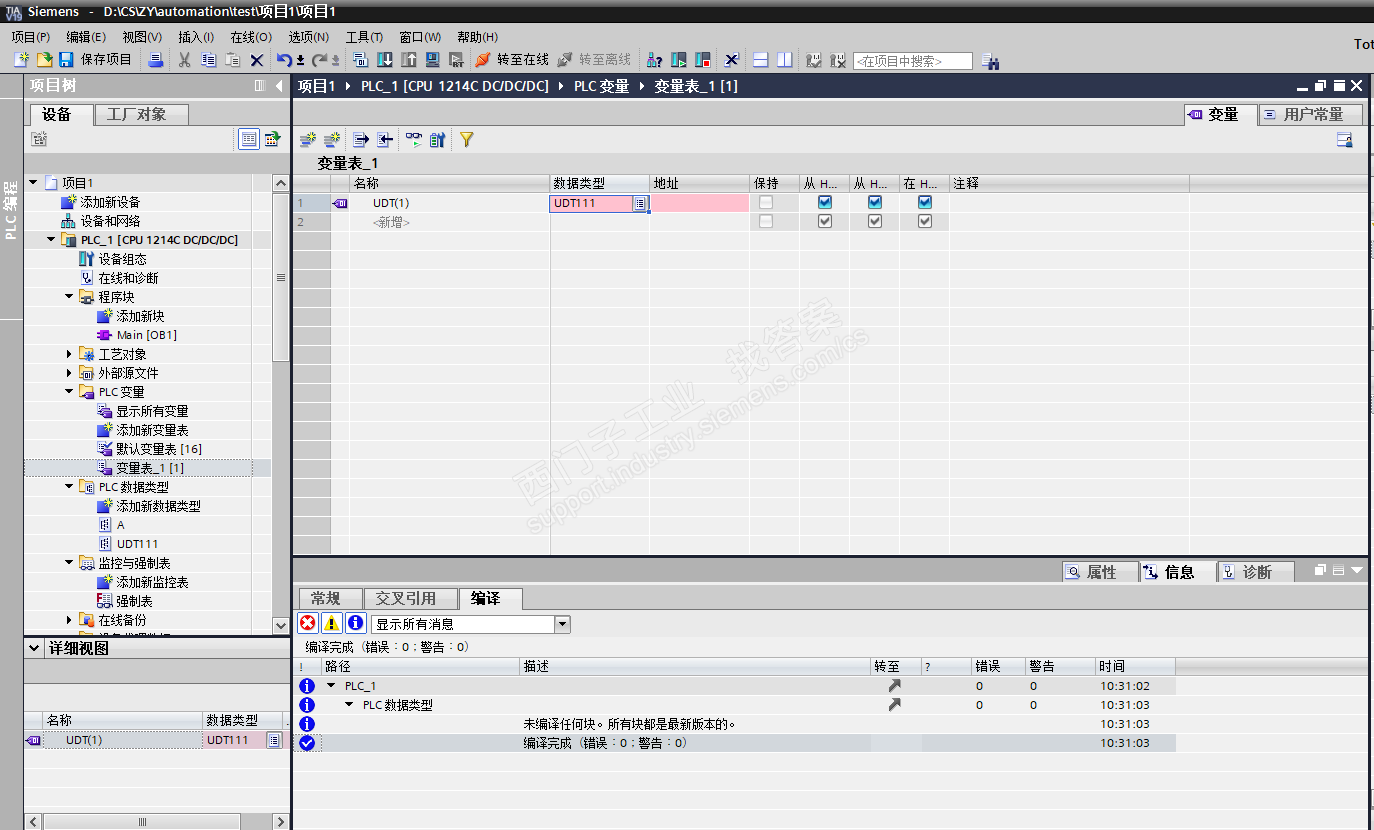
Task: Click the Accessible devices icon with question mark
Action: point(655,60)
